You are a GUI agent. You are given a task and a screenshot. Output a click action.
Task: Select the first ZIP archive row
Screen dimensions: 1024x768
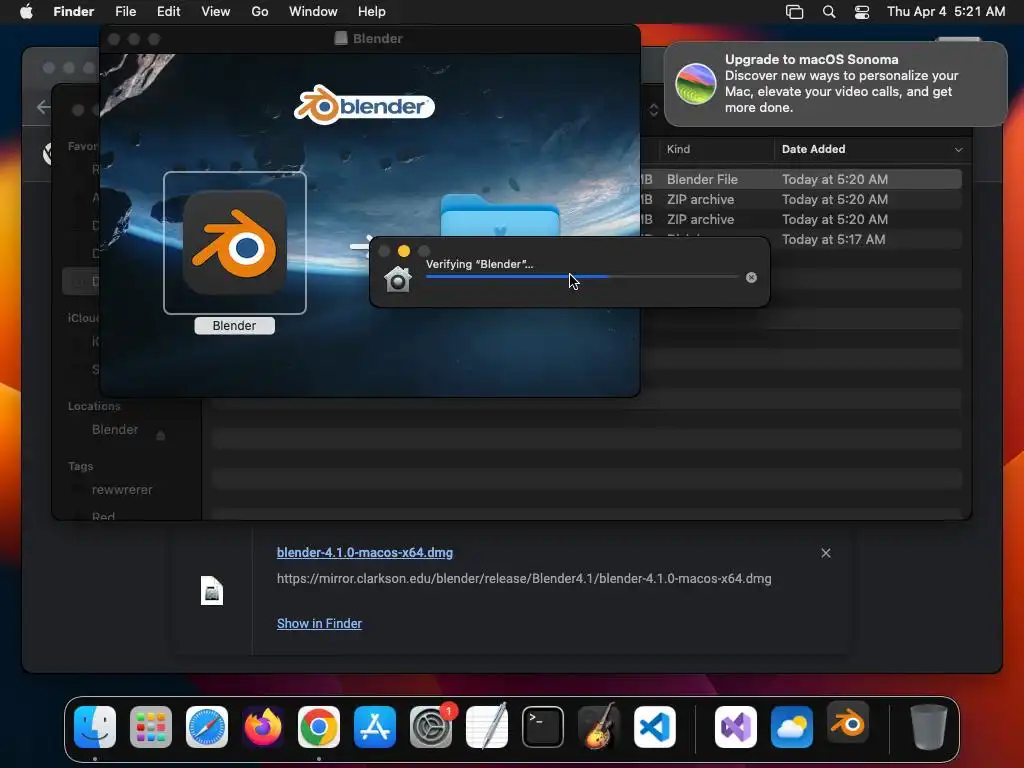[x=800, y=199]
